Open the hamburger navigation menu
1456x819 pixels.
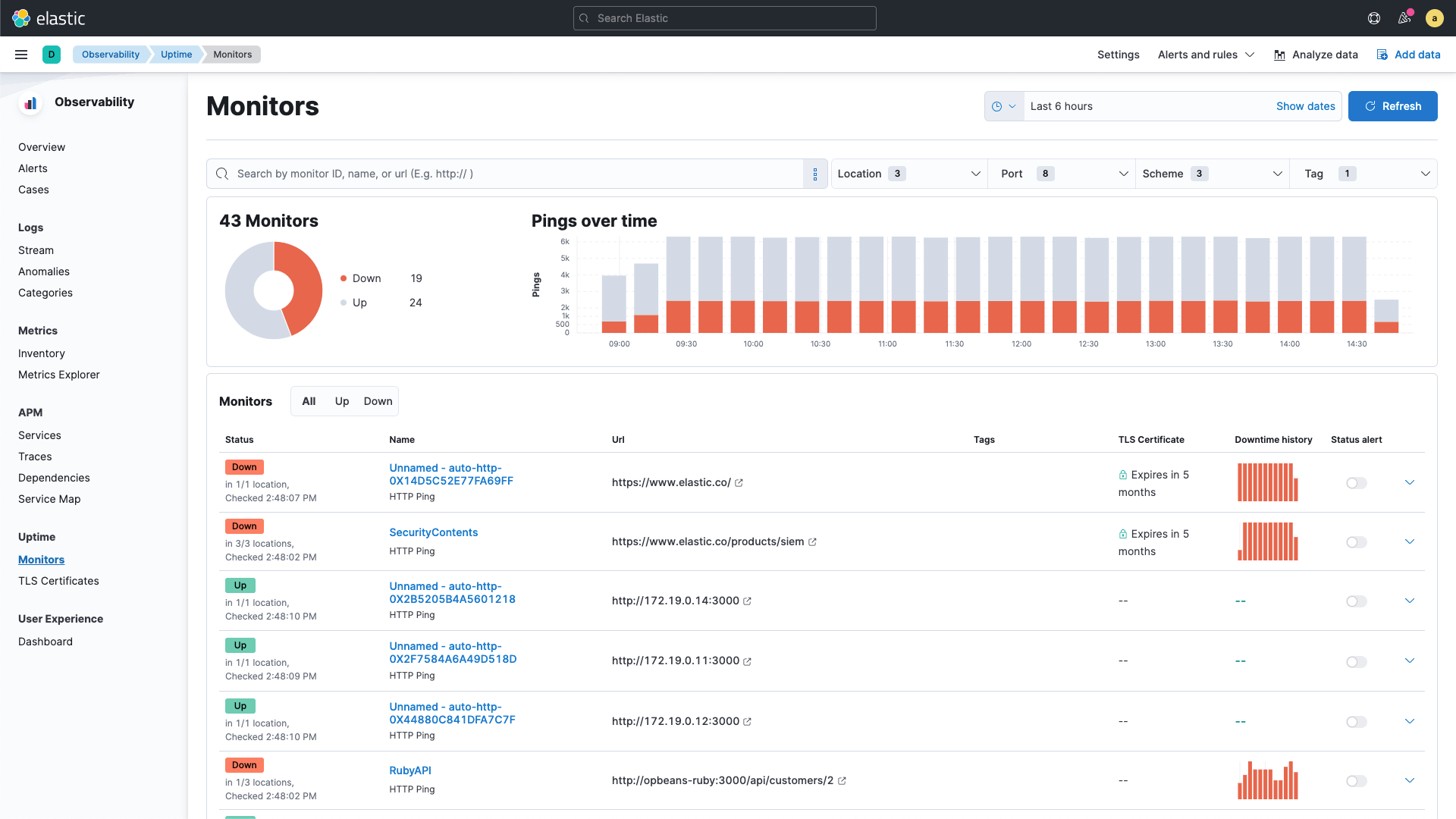(x=21, y=55)
